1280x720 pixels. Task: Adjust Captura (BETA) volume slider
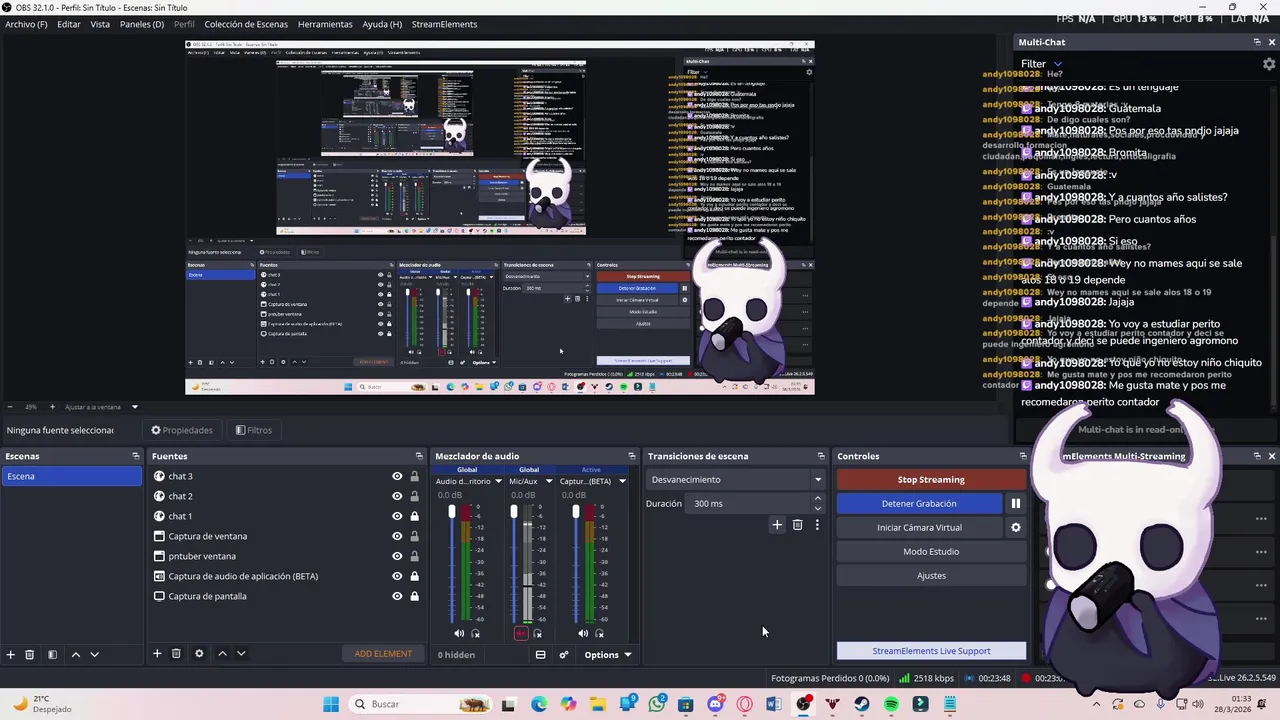tap(576, 562)
